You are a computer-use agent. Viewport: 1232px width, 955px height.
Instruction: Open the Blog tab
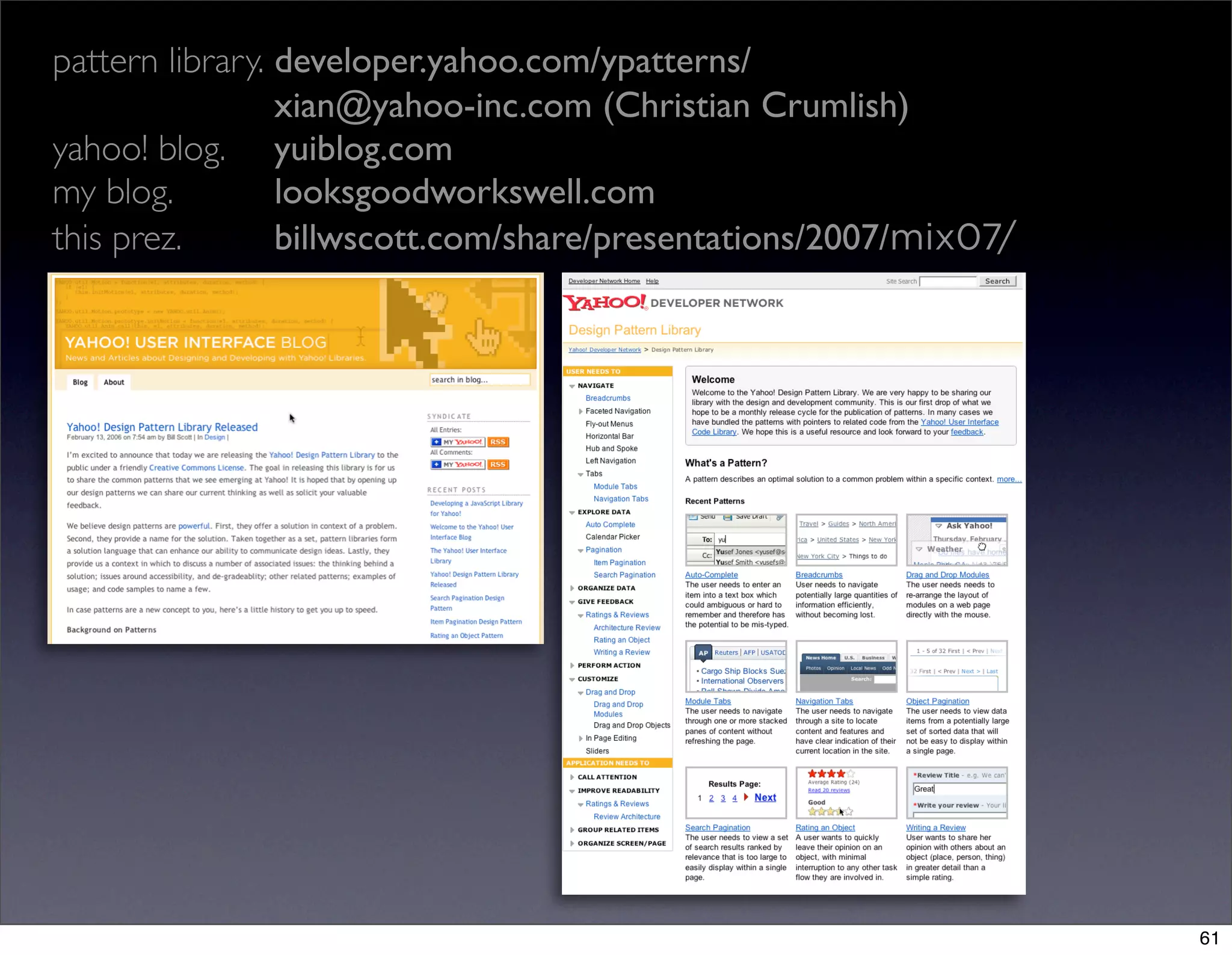[x=80, y=382]
